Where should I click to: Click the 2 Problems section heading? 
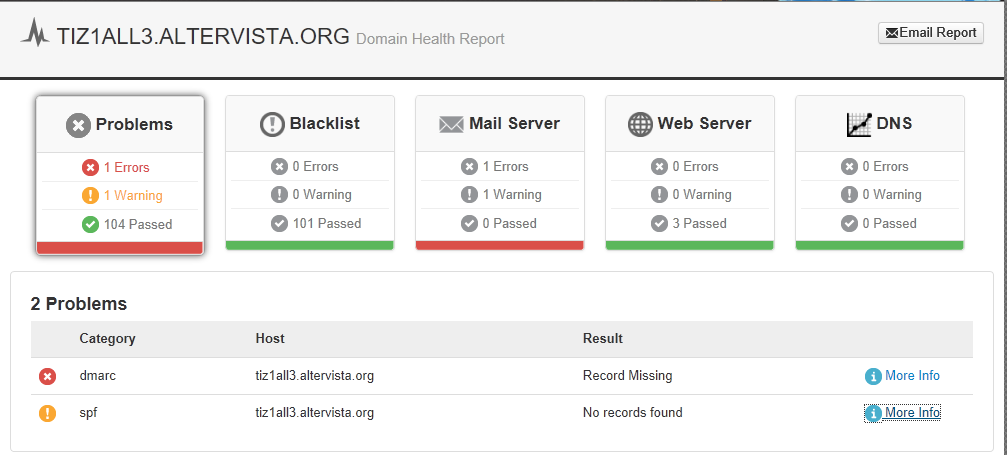pos(79,304)
